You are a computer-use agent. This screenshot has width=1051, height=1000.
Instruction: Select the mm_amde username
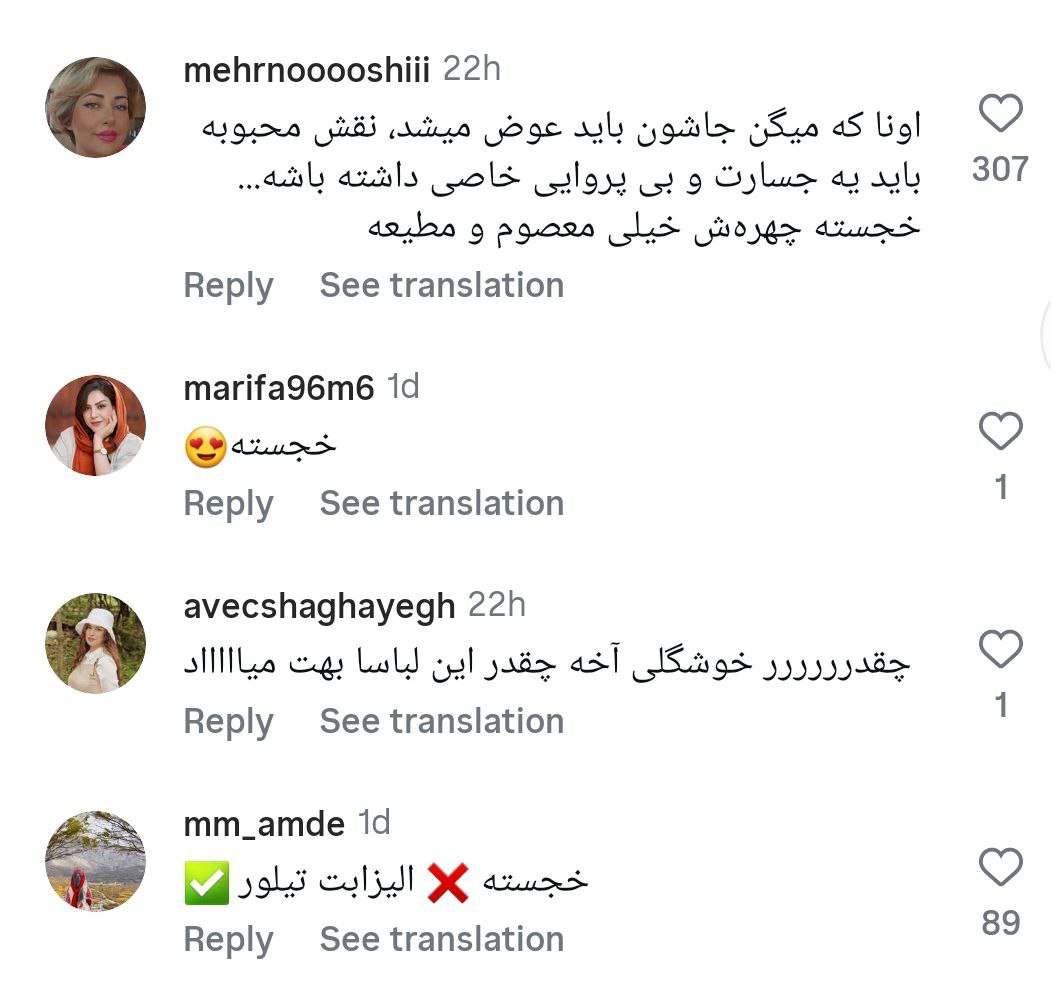[x=264, y=825]
